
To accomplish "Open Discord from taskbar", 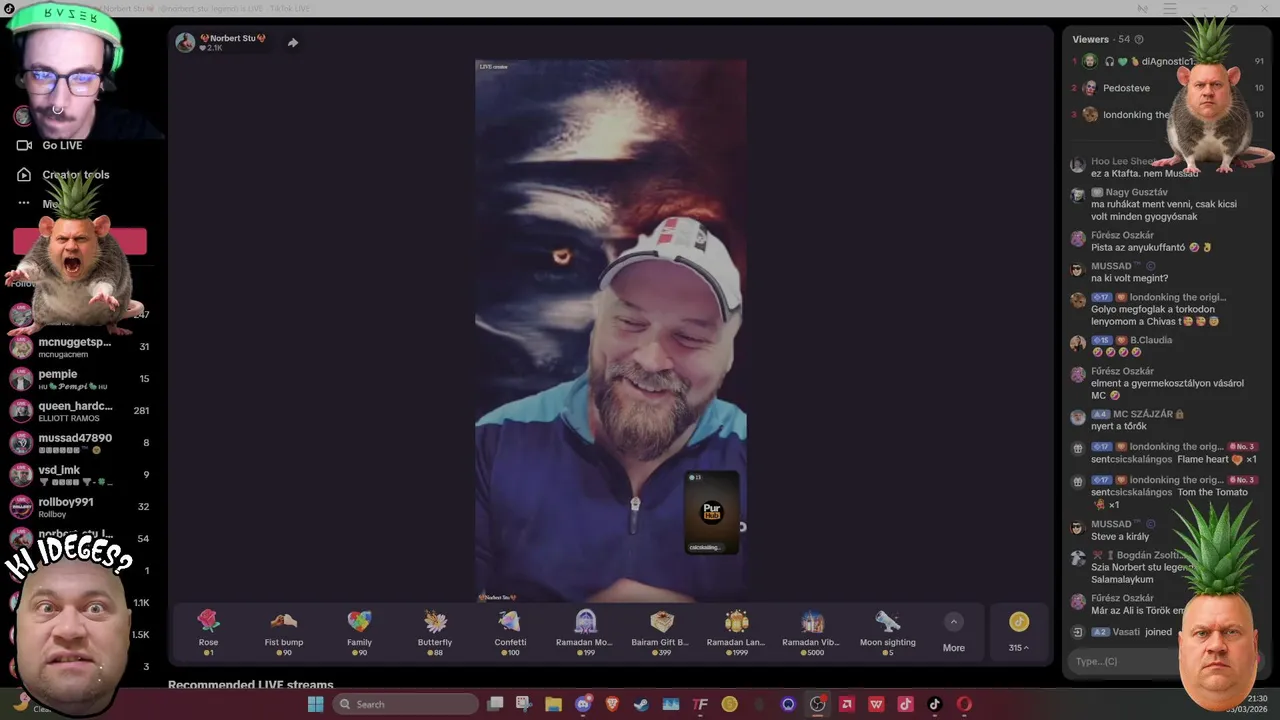I will (584, 704).
